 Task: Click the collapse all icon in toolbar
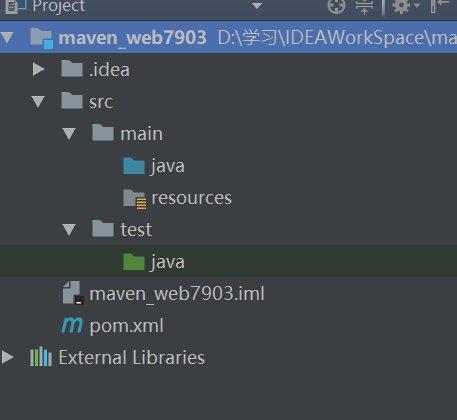[x=364, y=6]
